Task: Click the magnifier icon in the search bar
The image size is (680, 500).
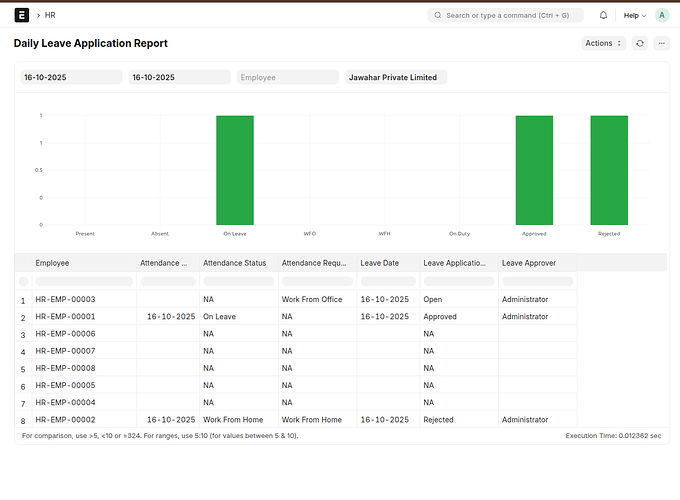Action: point(437,16)
